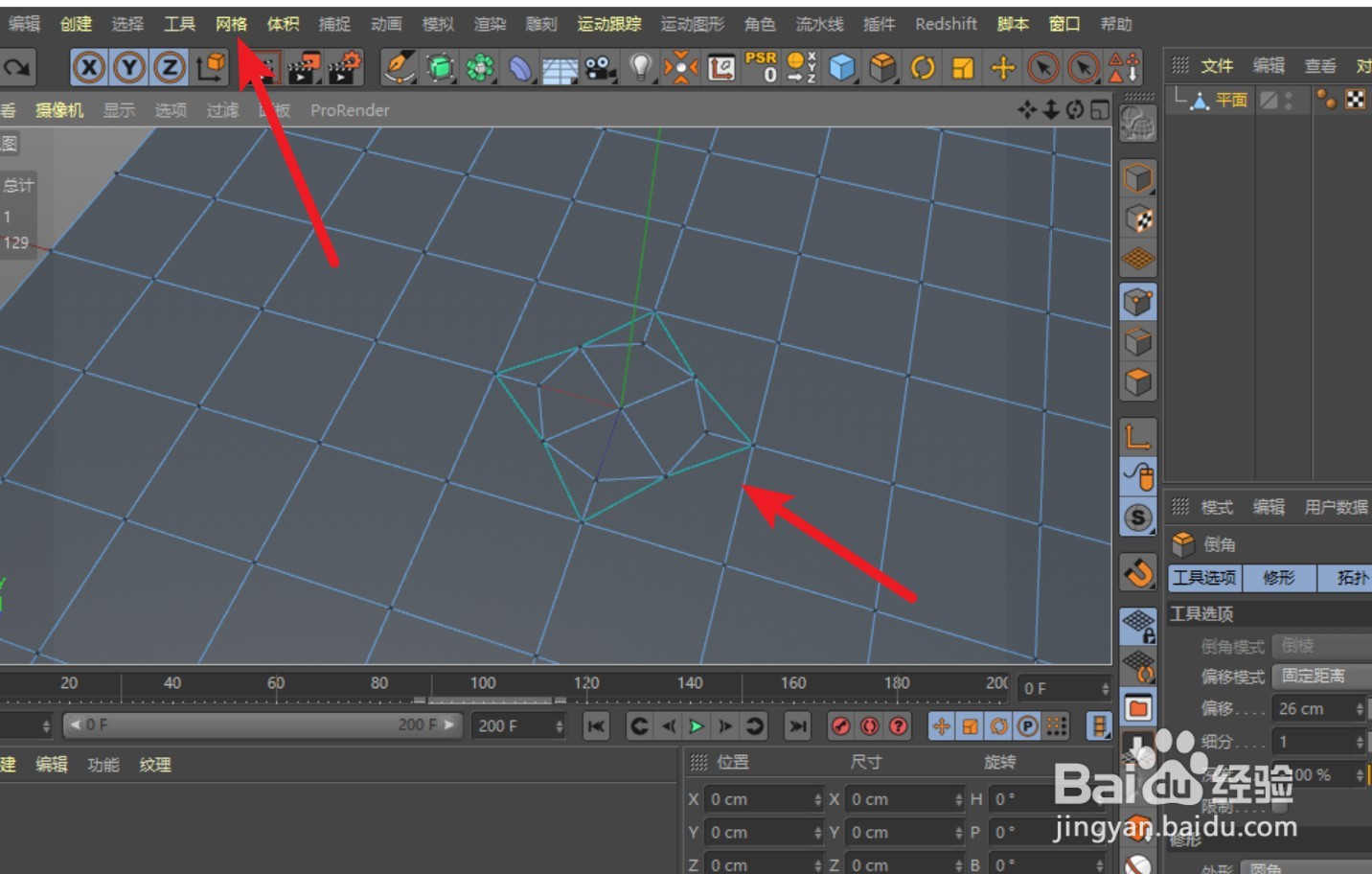Viewport: 1372px width, 874px height.
Task: Select the points mode icon
Action: (1138, 303)
